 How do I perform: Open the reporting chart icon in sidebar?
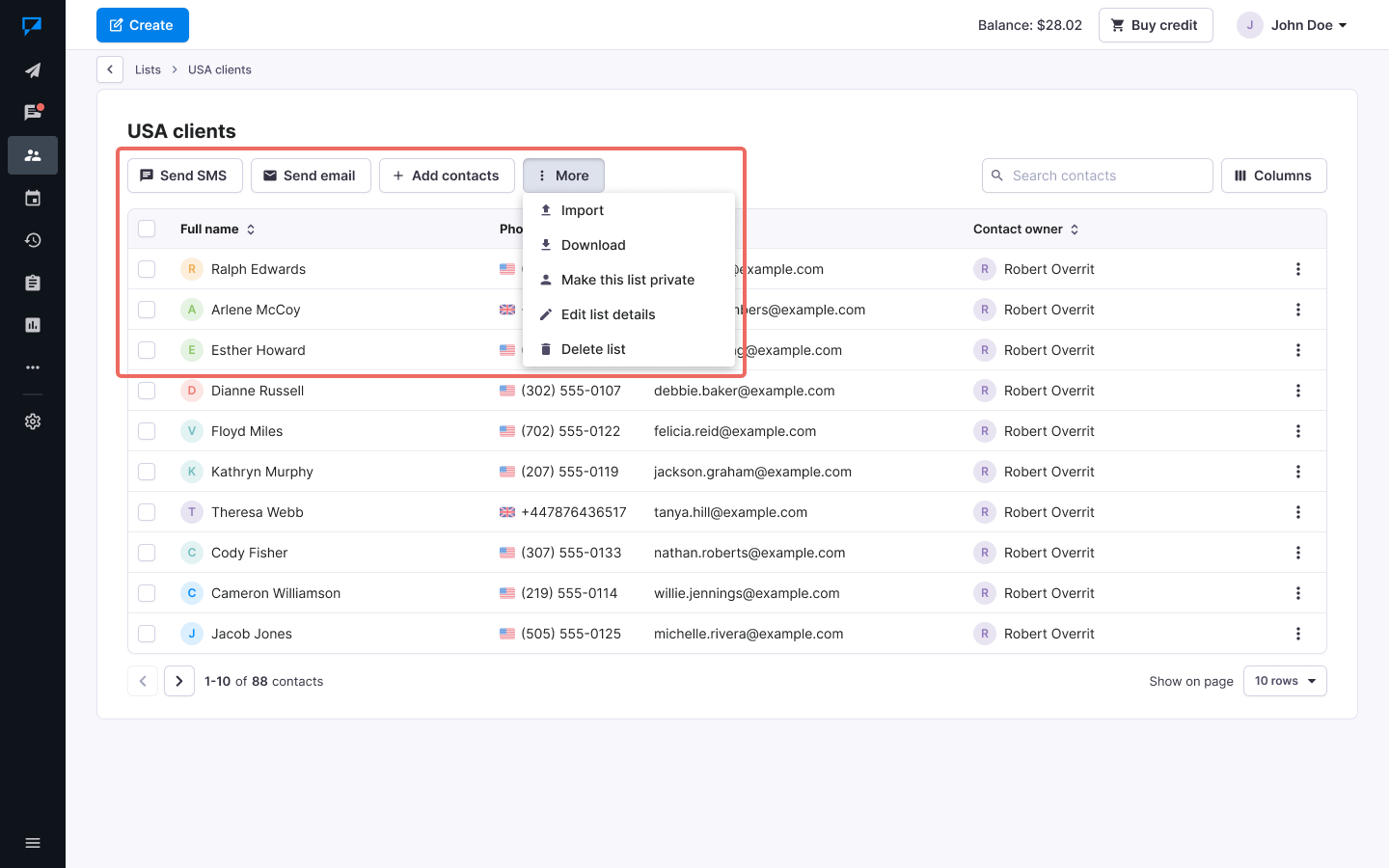coord(33,325)
